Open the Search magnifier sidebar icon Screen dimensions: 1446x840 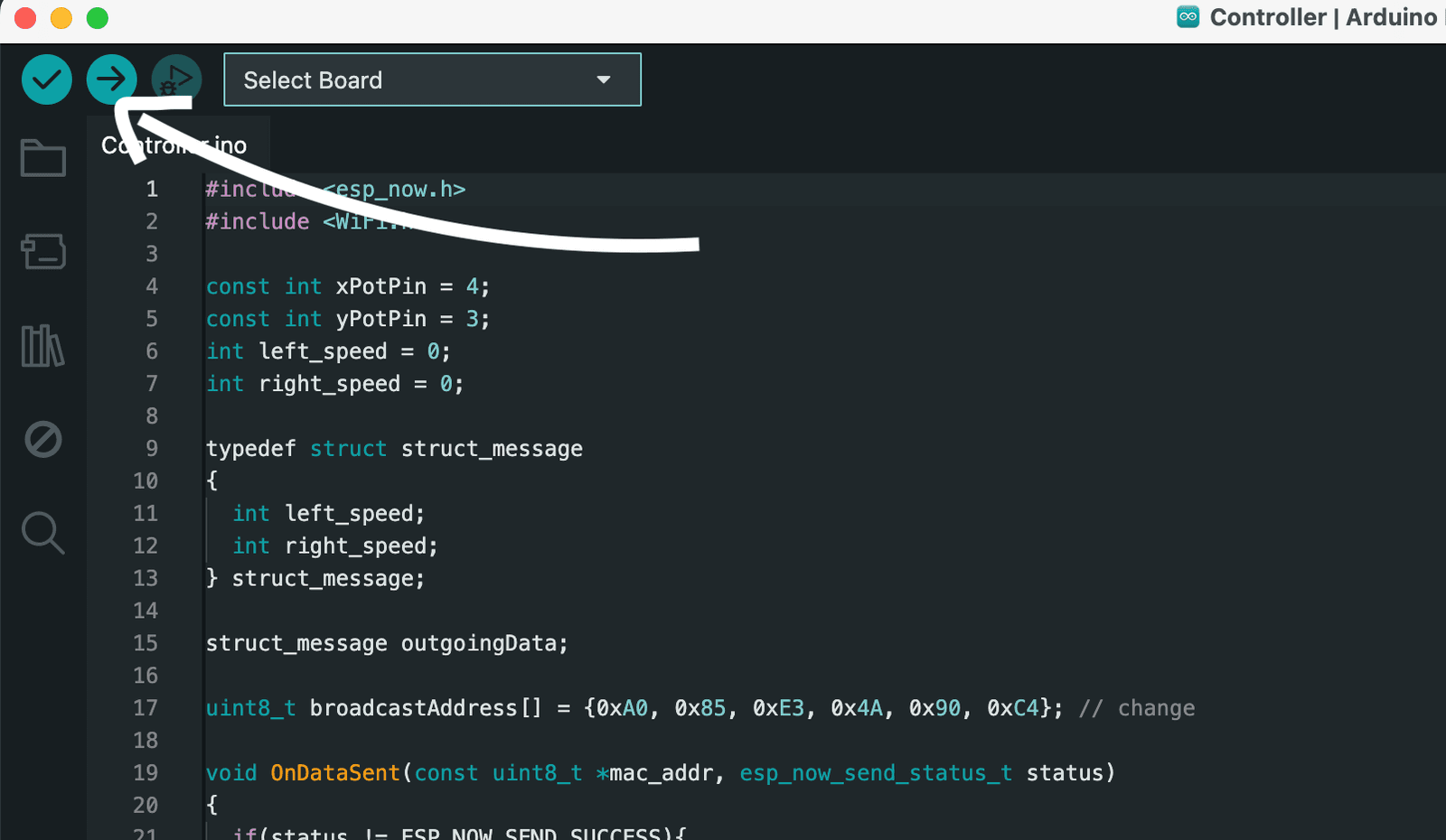[43, 533]
